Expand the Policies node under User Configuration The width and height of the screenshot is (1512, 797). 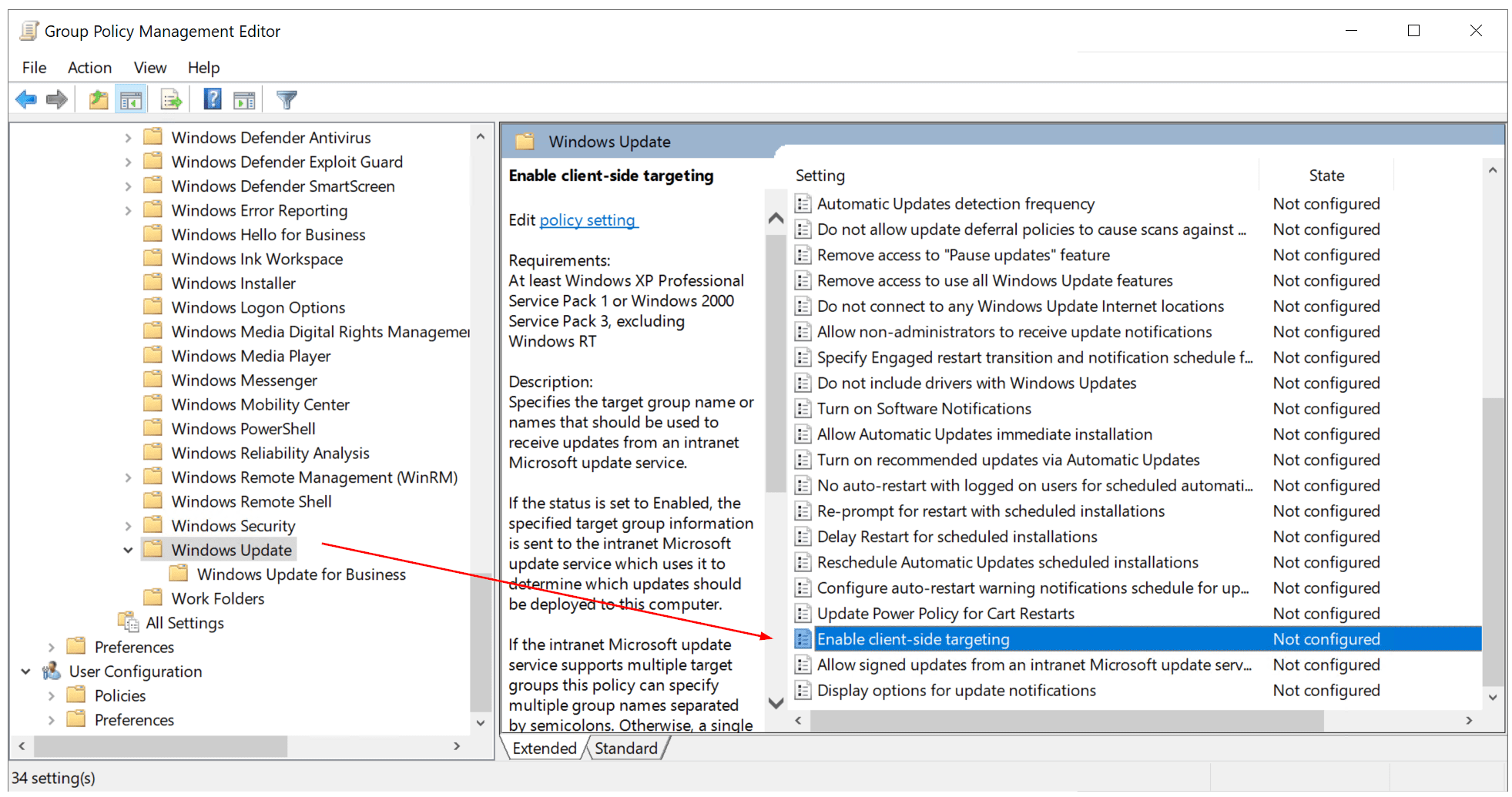(51, 696)
